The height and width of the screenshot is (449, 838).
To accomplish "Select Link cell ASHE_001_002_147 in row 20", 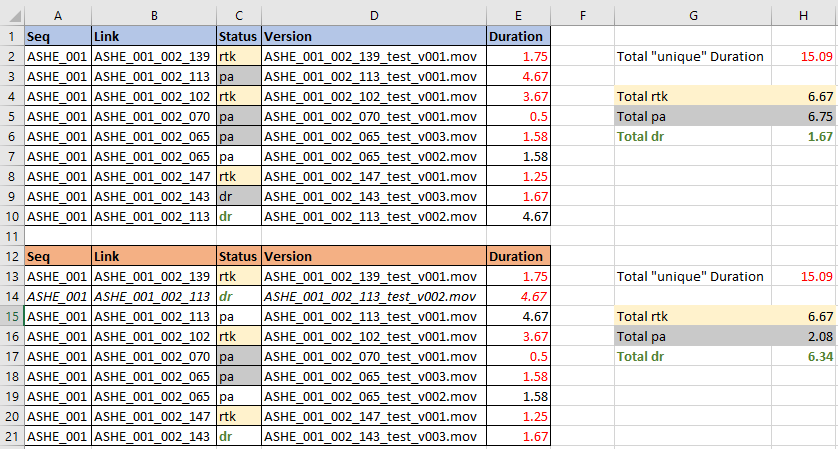I will [x=154, y=416].
